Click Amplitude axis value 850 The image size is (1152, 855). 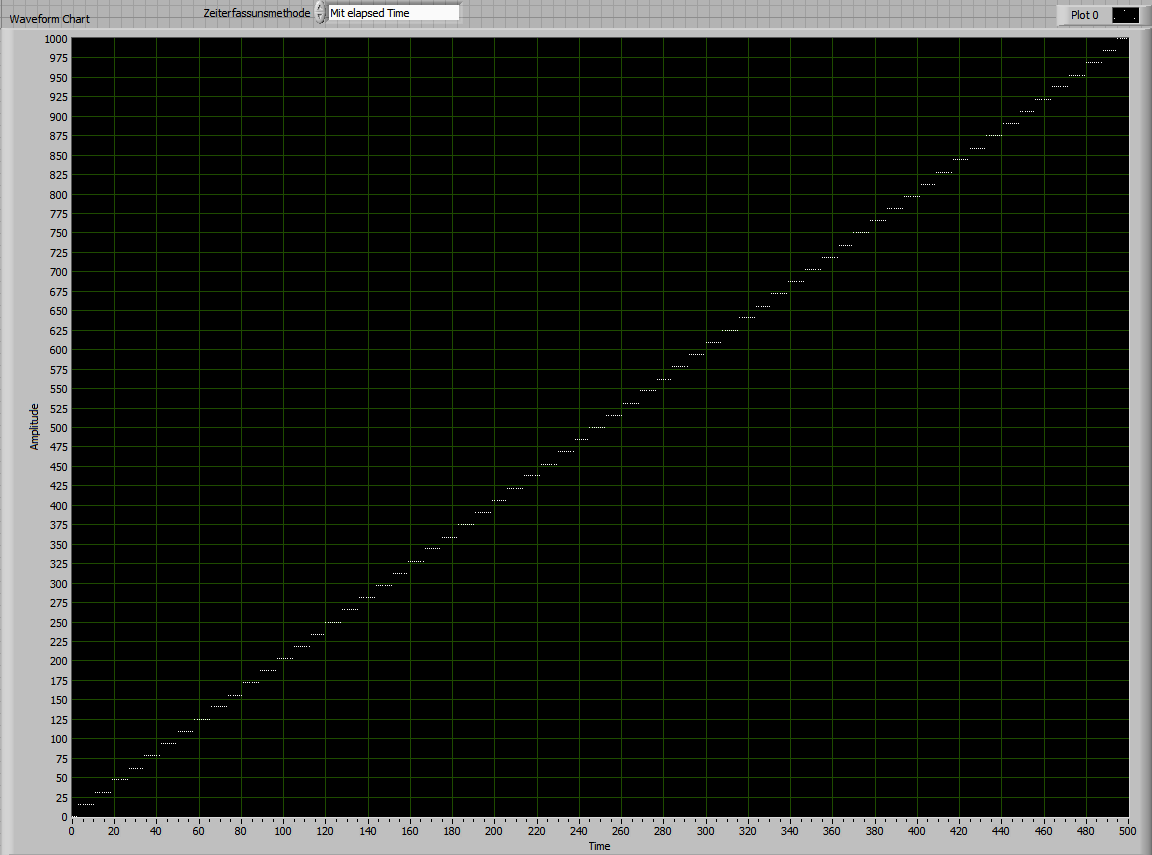pyautogui.click(x=59, y=156)
